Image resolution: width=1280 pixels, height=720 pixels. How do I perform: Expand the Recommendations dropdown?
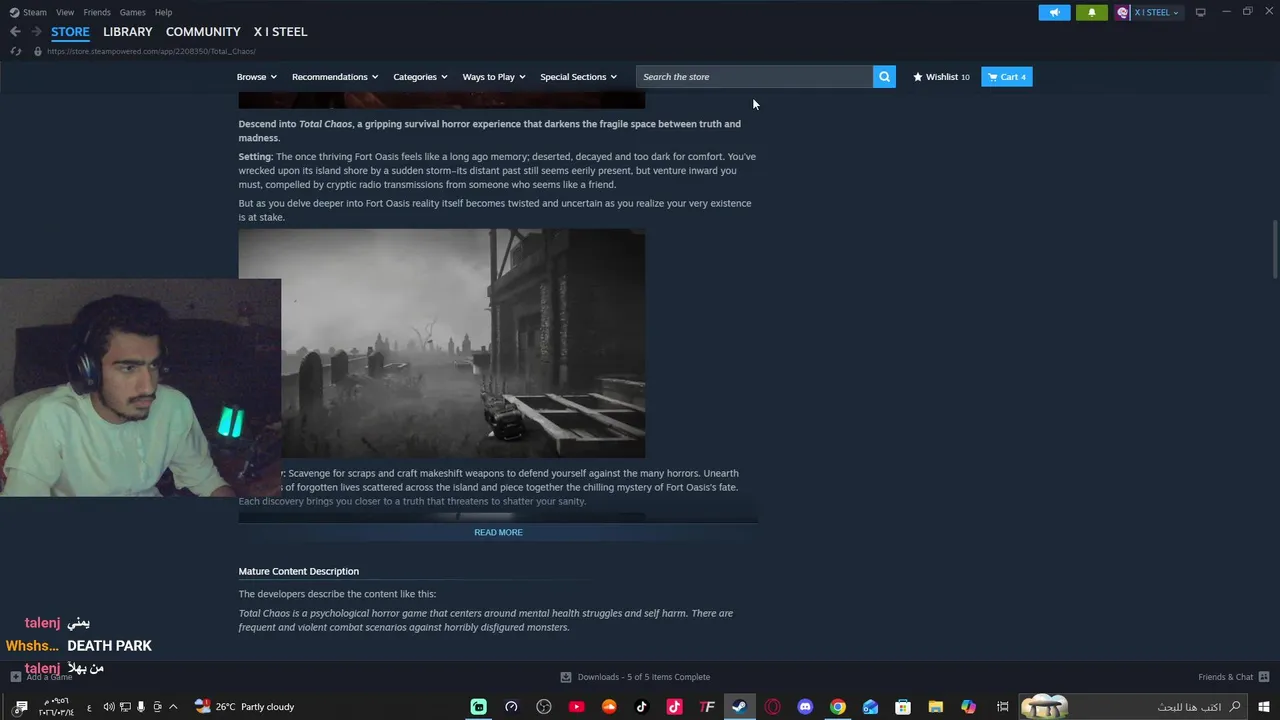(335, 77)
